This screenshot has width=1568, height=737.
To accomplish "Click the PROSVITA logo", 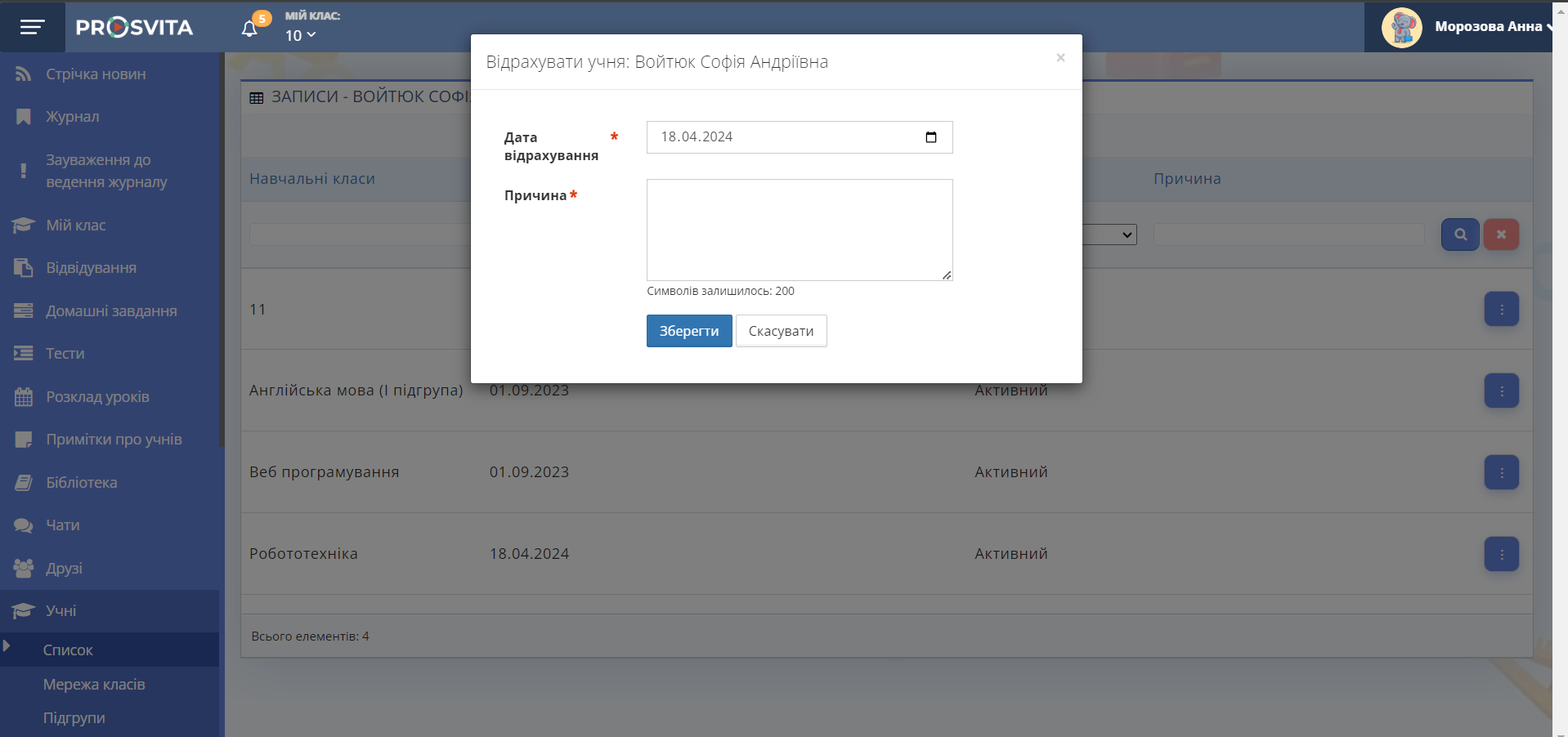I will pos(135,28).
